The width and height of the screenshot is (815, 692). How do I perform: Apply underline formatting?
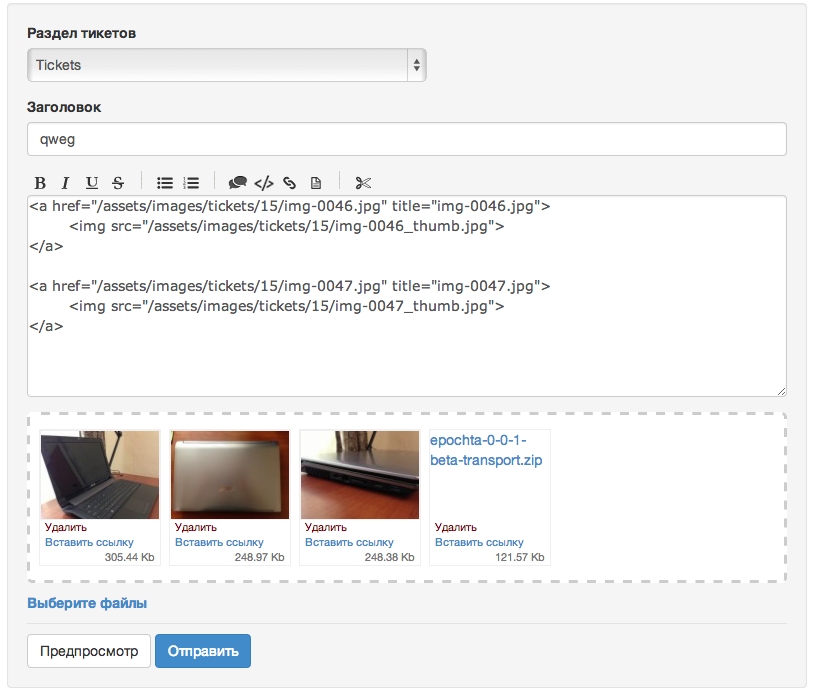pos(92,183)
